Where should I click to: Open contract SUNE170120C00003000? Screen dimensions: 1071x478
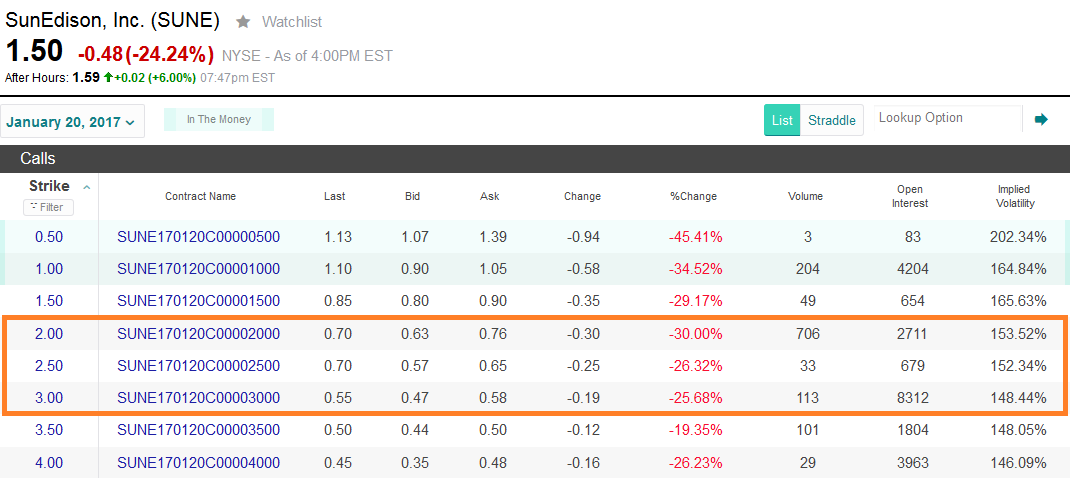(x=199, y=398)
